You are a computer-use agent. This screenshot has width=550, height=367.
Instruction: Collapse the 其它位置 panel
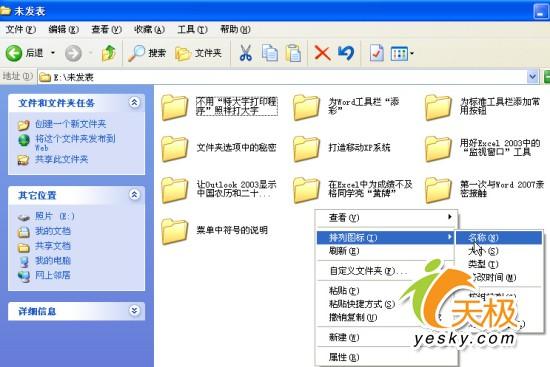(134, 195)
